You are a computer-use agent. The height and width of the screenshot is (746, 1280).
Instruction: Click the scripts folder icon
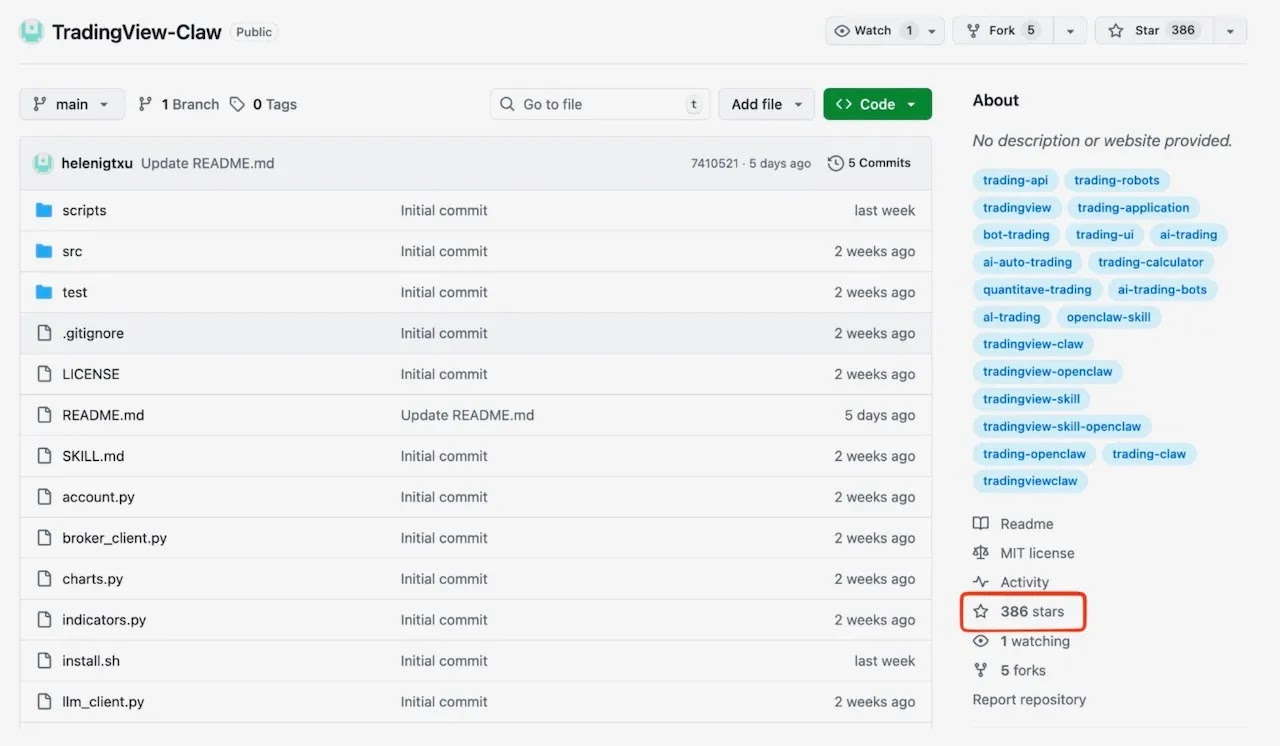pyautogui.click(x=44, y=210)
